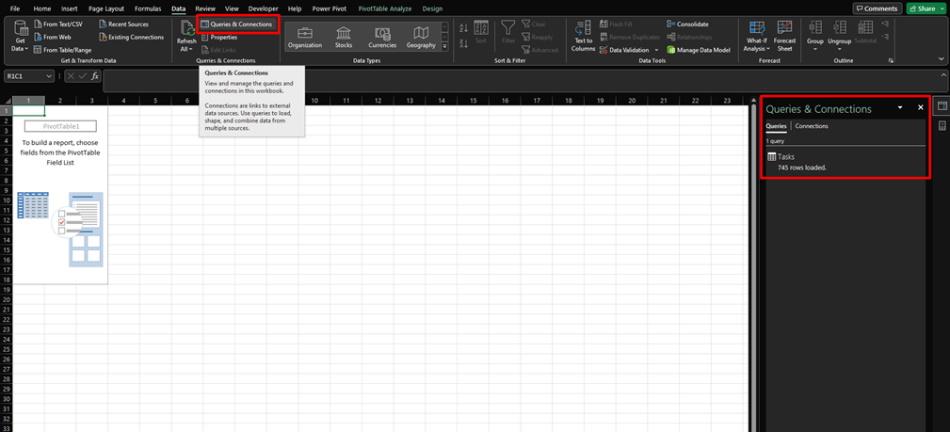Switch to the Review tab
Viewport: 950px width, 432px height.
[x=205, y=8]
